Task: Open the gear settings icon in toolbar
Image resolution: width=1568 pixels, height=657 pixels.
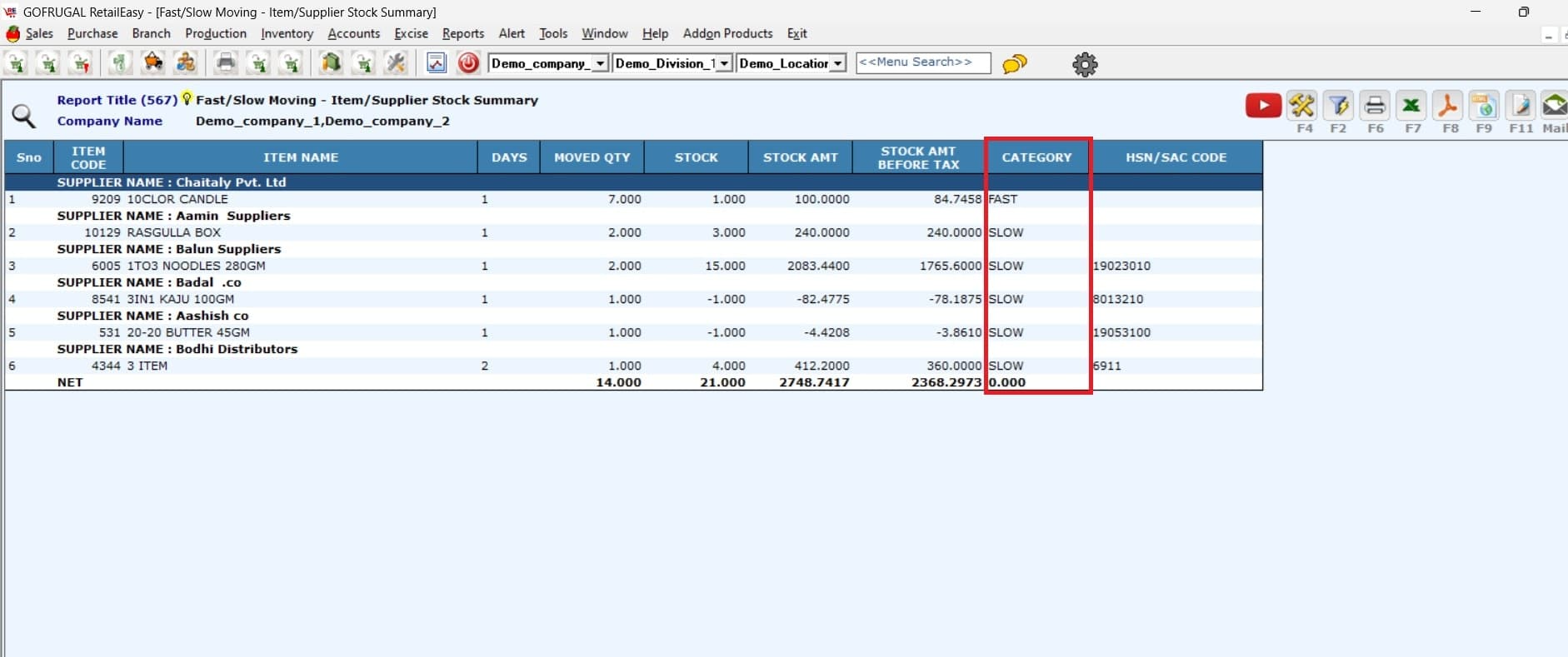Action: [x=1085, y=64]
